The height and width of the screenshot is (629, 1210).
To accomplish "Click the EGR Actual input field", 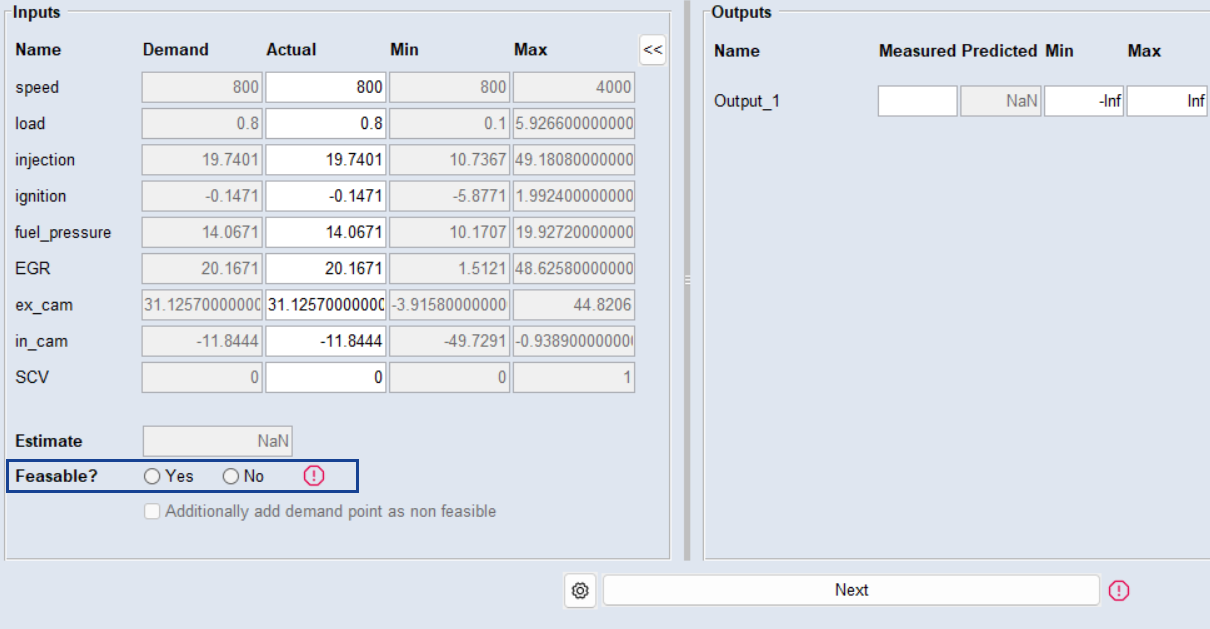I will click(x=326, y=268).
